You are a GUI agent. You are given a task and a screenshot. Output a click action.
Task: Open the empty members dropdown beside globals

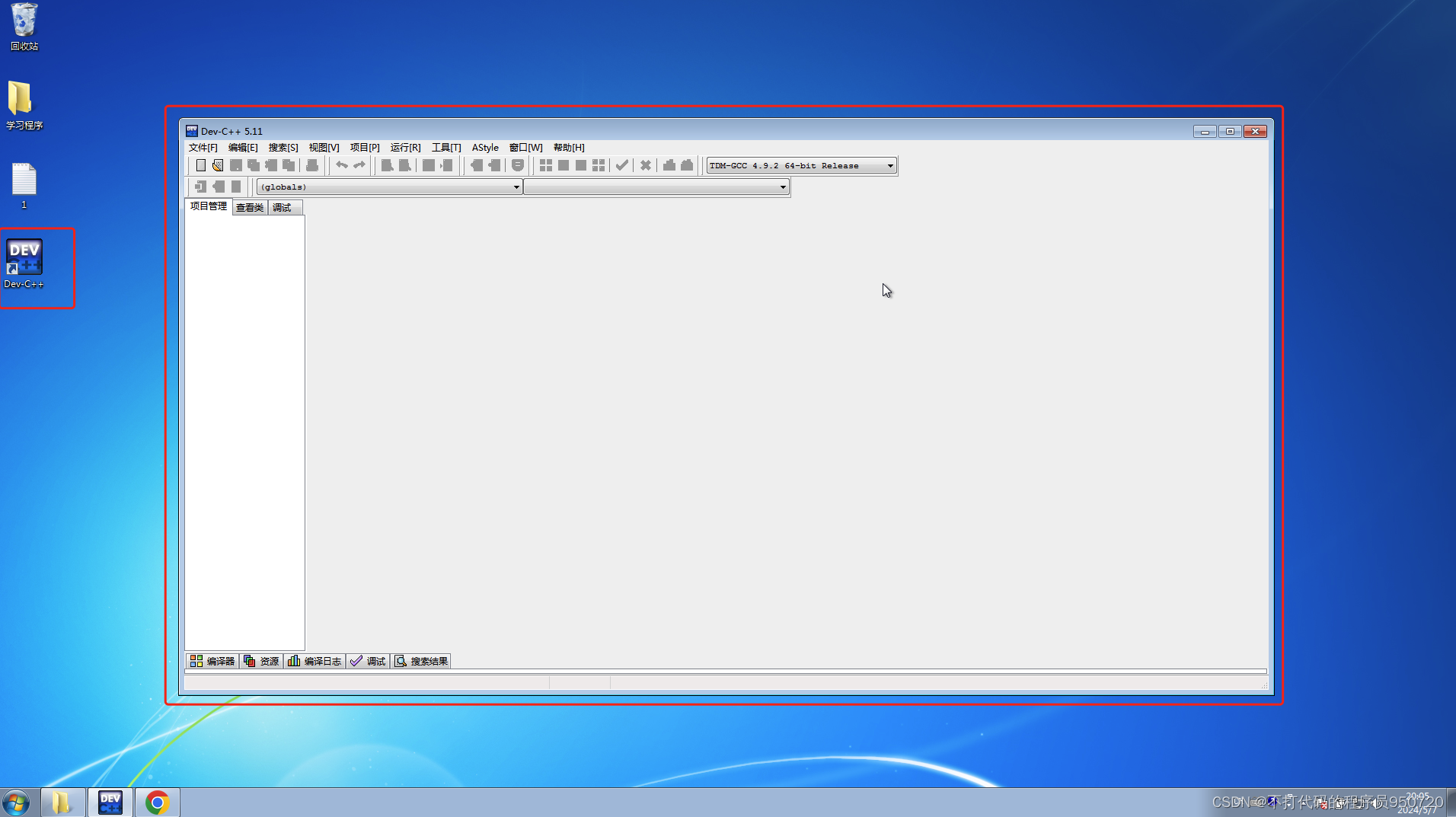pos(656,187)
